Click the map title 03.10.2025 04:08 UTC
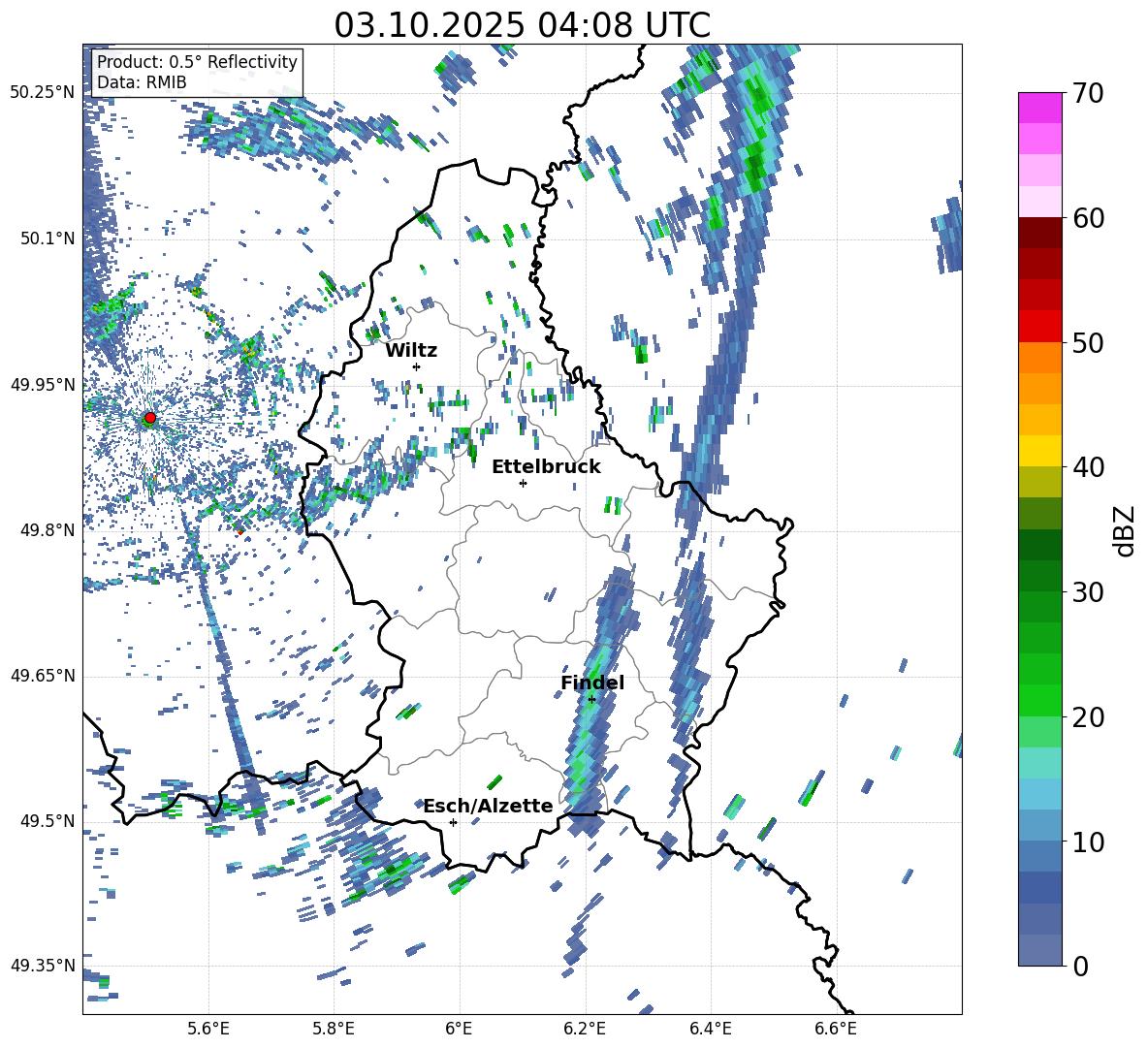 [x=522, y=25]
